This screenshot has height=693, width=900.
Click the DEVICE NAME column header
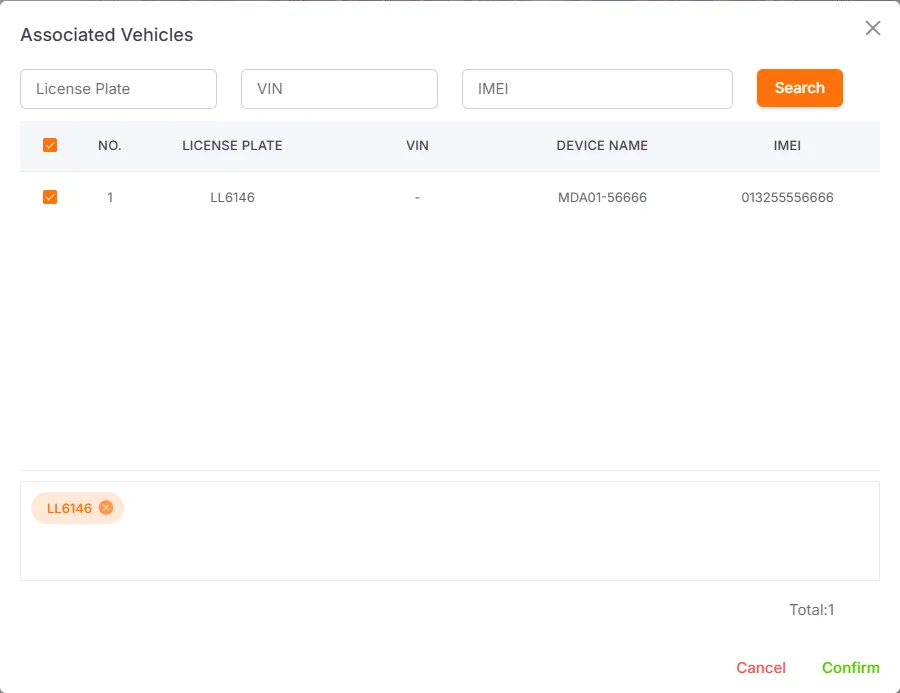[x=602, y=145]
